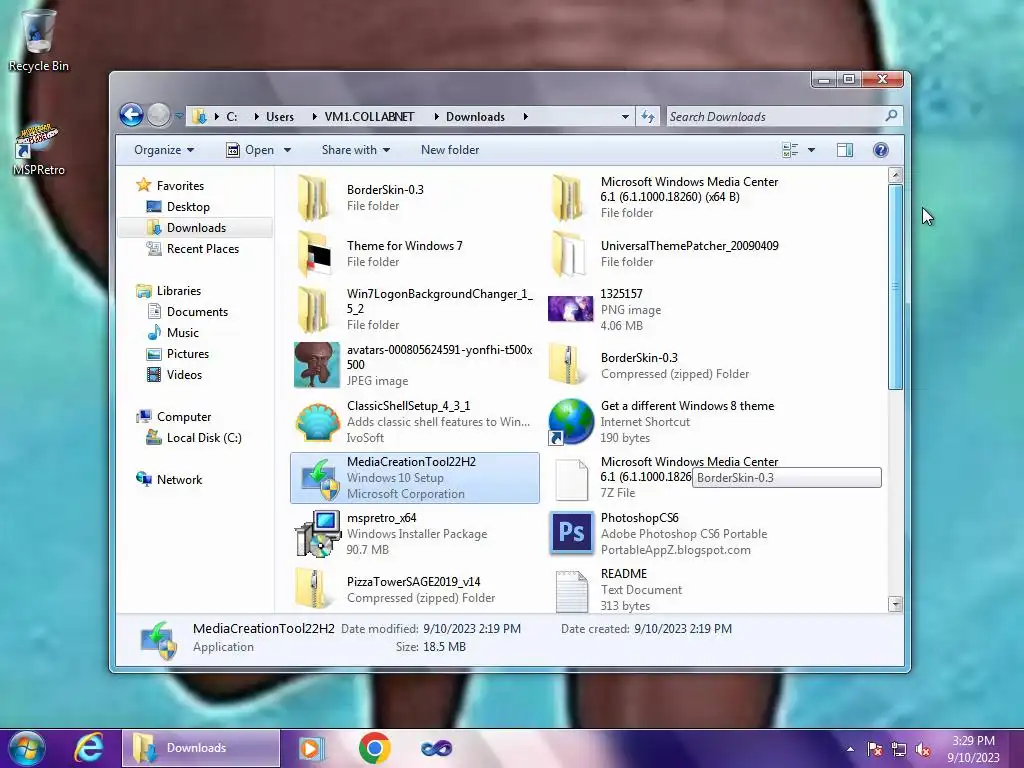
Task: Select the PhotoshopCS6 Ps icon
Action: coord(571,533)
